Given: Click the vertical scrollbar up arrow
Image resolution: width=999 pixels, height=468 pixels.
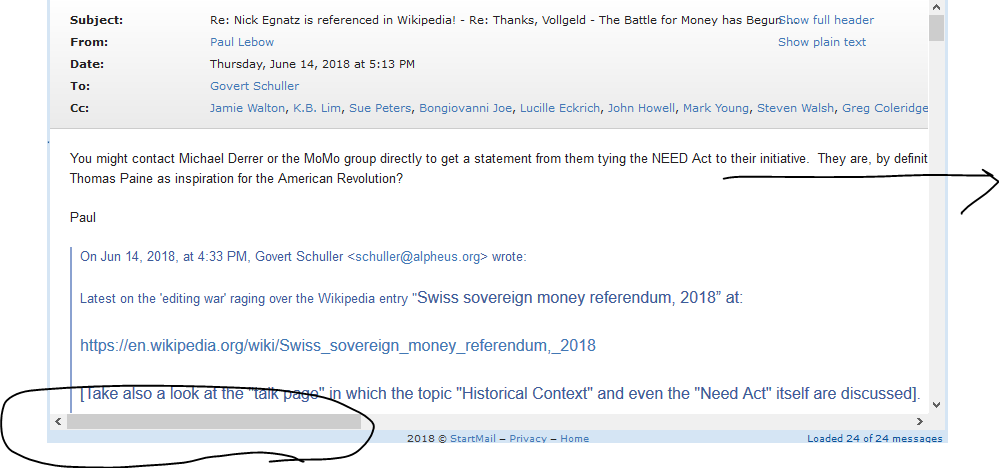Looking at the screenshot, I should (936, 6).
